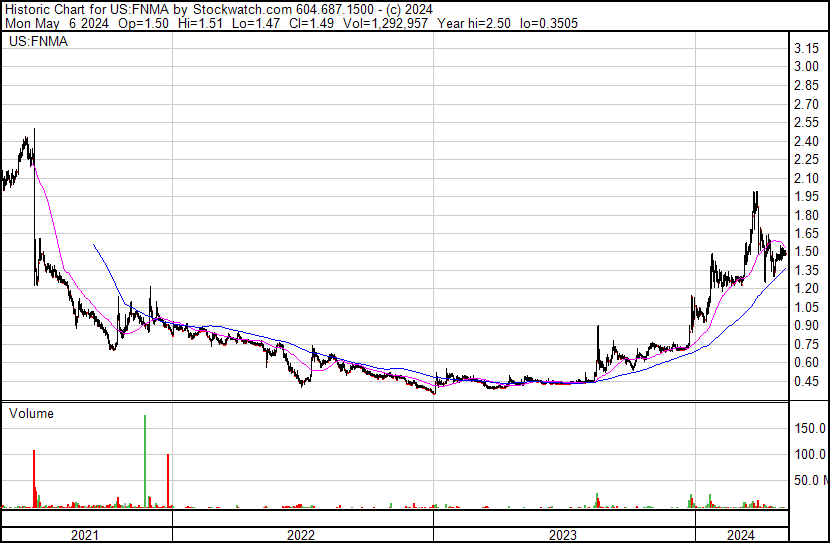The width and height of the screenshot is (830, 543).
Task: Click the 2.25 price axis label
Action: 807,159
